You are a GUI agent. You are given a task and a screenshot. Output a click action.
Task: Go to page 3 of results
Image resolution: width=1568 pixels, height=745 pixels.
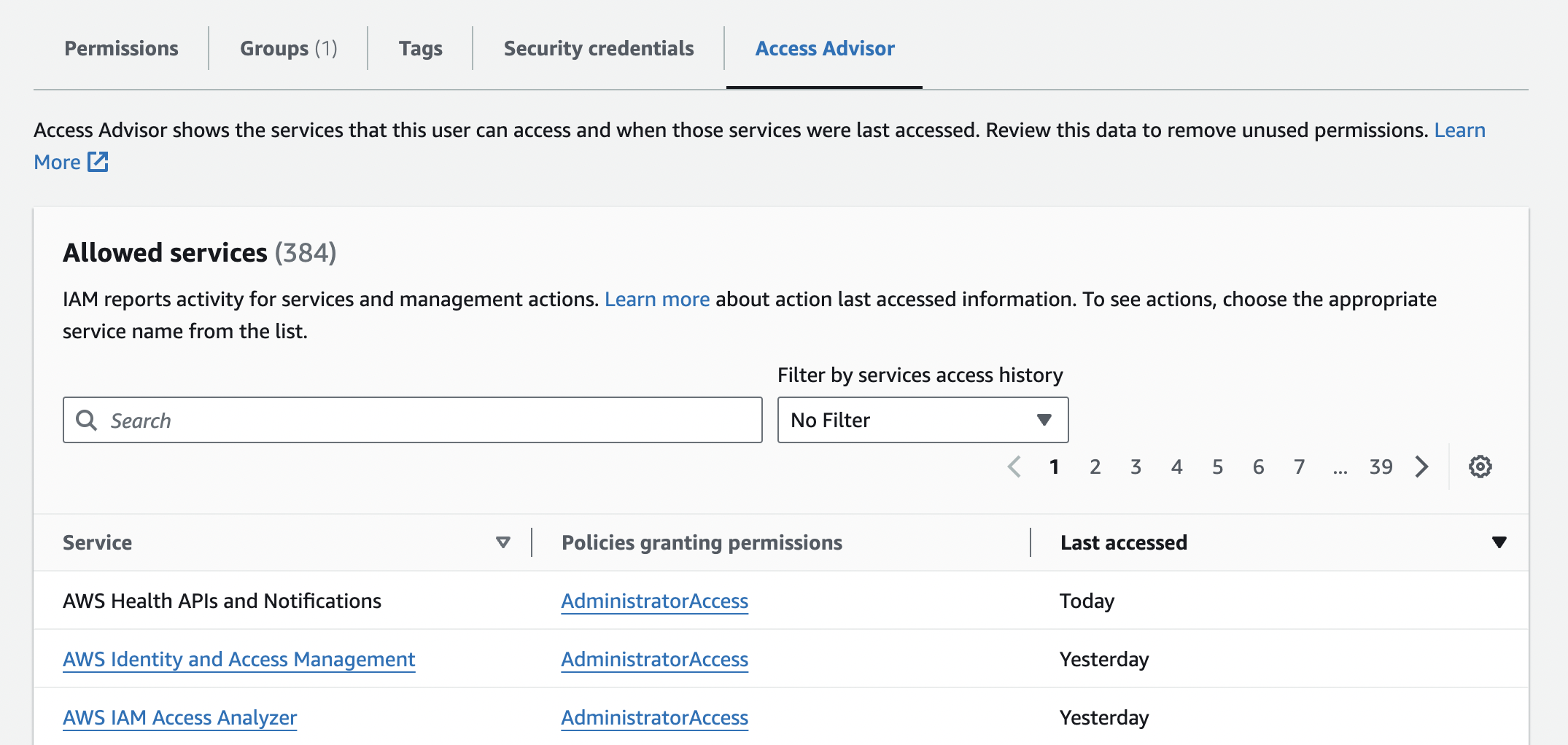coord(1136,467)
